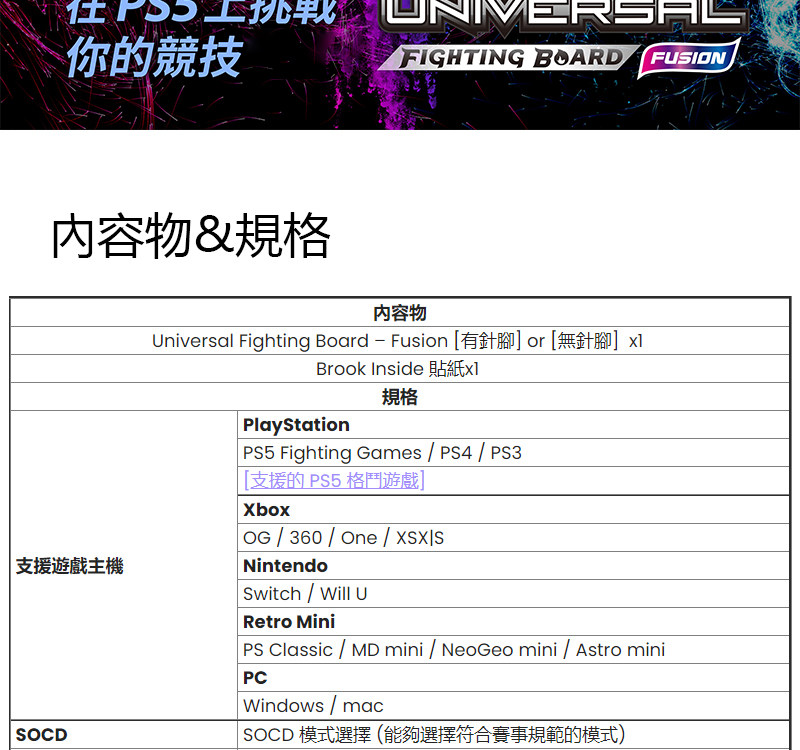Click the Windows / mac cell
800x750 pixels.
[513, 706]
